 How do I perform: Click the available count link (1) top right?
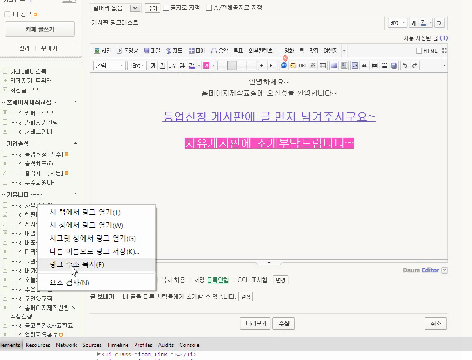coord(444,38)
